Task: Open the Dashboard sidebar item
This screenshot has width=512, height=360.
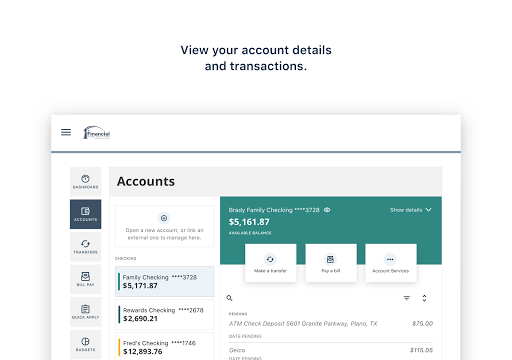Action: [85, 182]
